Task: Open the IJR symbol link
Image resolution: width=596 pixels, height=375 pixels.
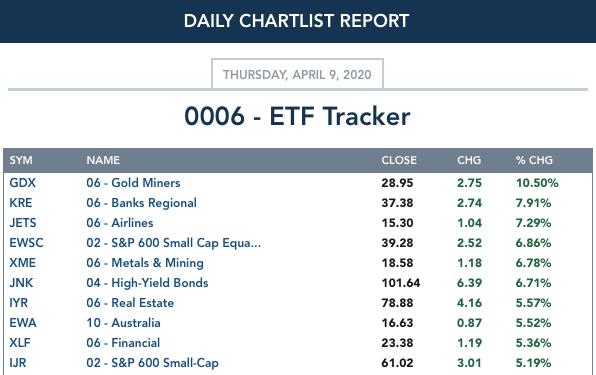Action: (18, 363)
